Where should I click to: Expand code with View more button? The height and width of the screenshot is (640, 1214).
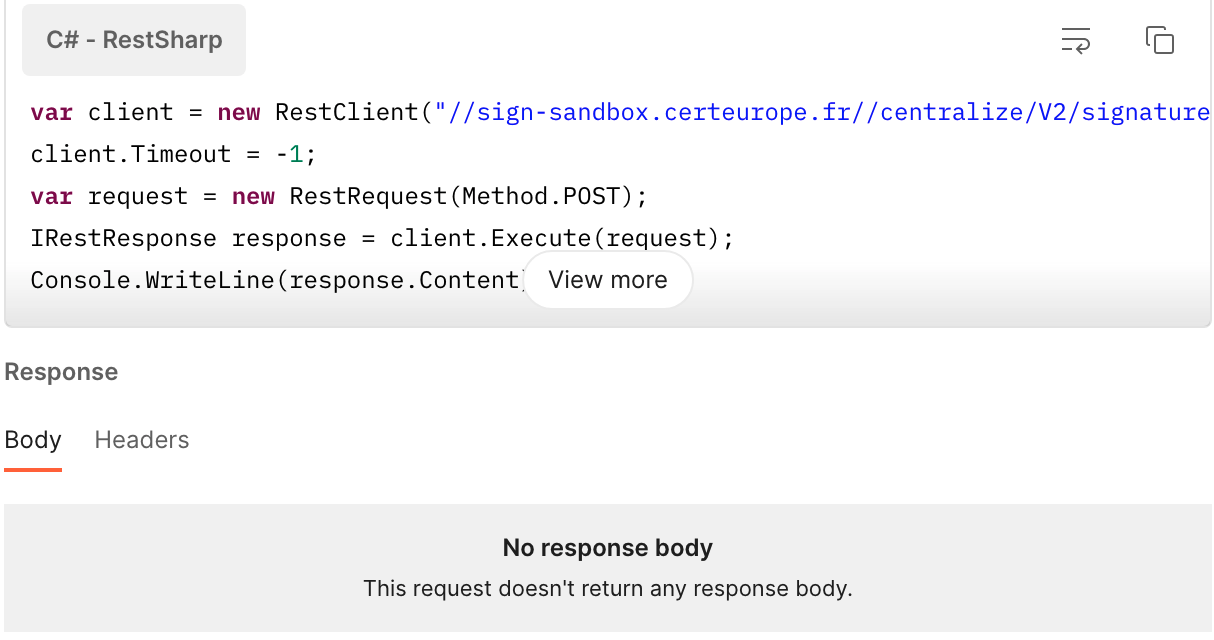[608, 280]
